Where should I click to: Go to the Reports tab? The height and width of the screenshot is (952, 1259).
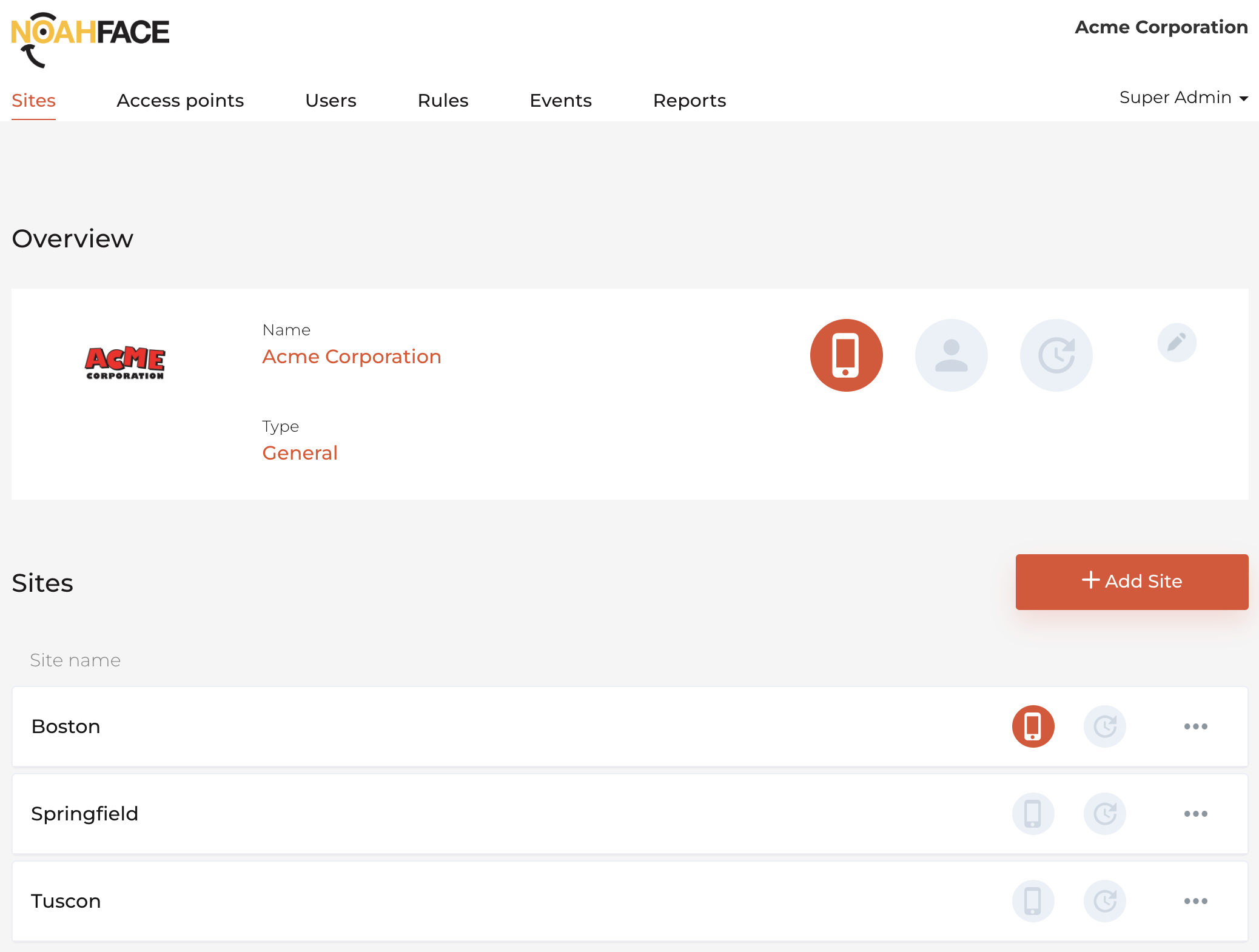coord(689,101)
